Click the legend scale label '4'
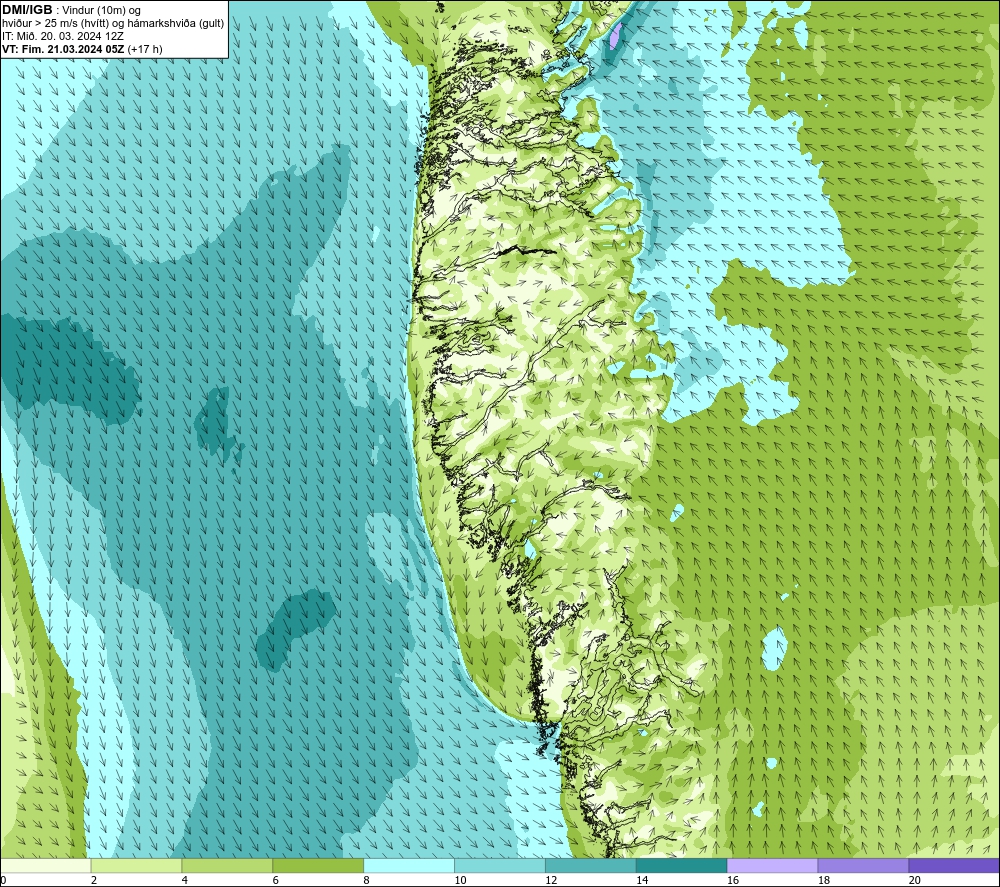Screen dimensions: 1000x887 pyautogui.click(x=184, y=880)
